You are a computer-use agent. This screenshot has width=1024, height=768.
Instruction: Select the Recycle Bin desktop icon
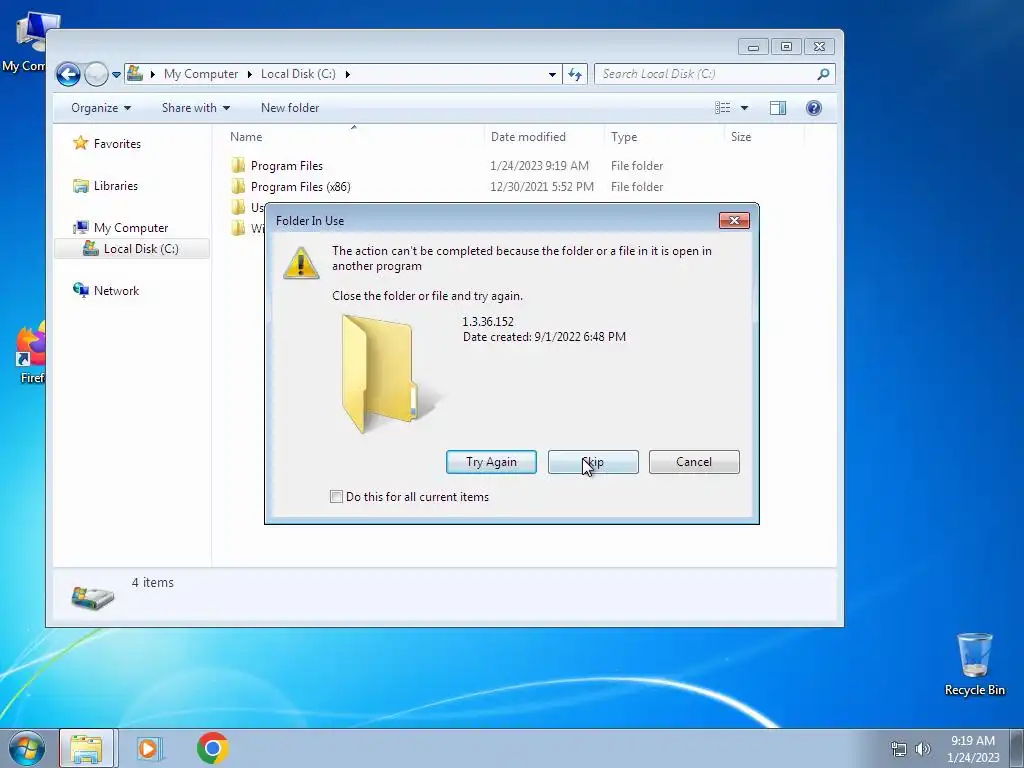click(974, 664)
